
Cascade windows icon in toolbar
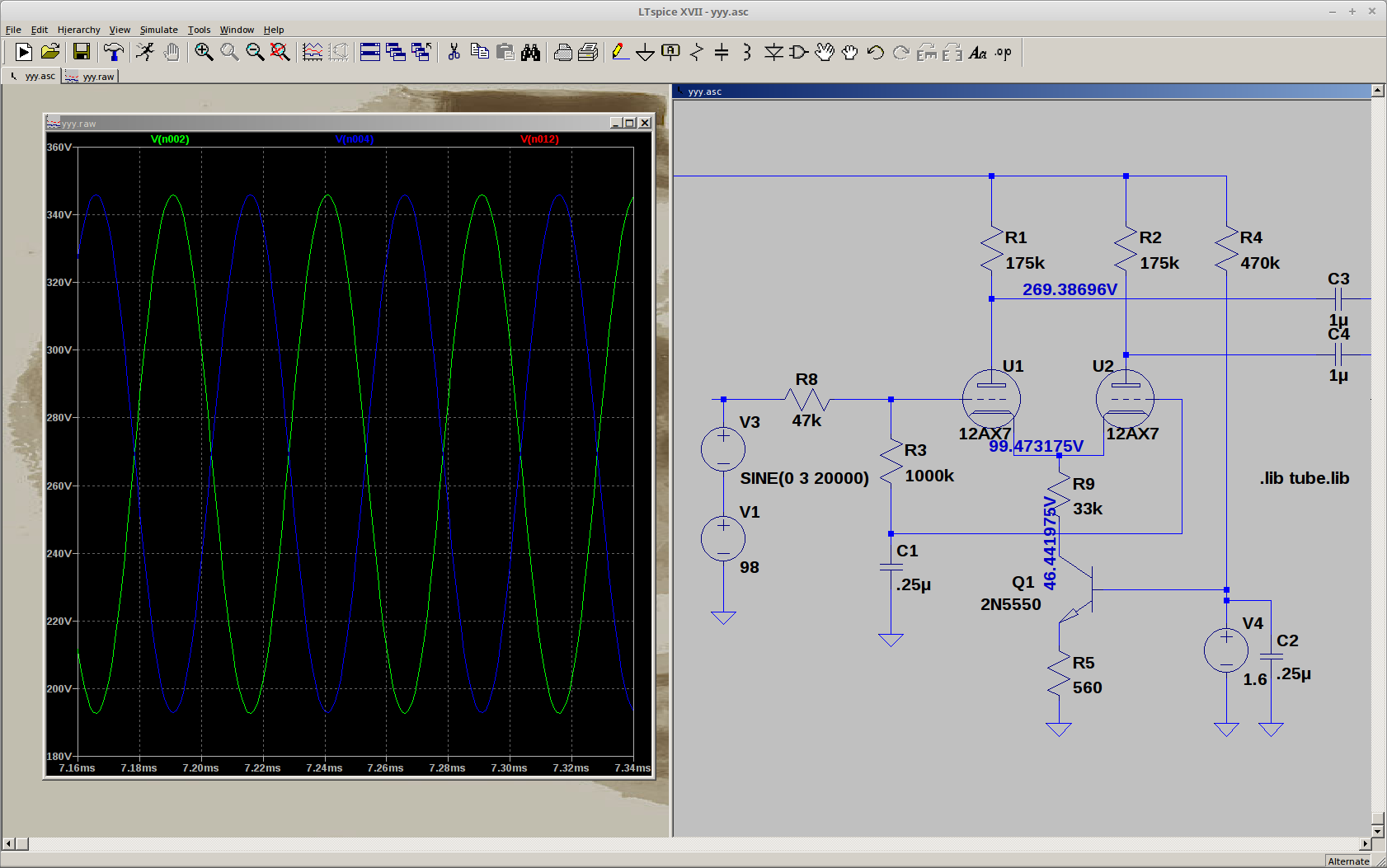pyautogui.click(x=396, y=52)
